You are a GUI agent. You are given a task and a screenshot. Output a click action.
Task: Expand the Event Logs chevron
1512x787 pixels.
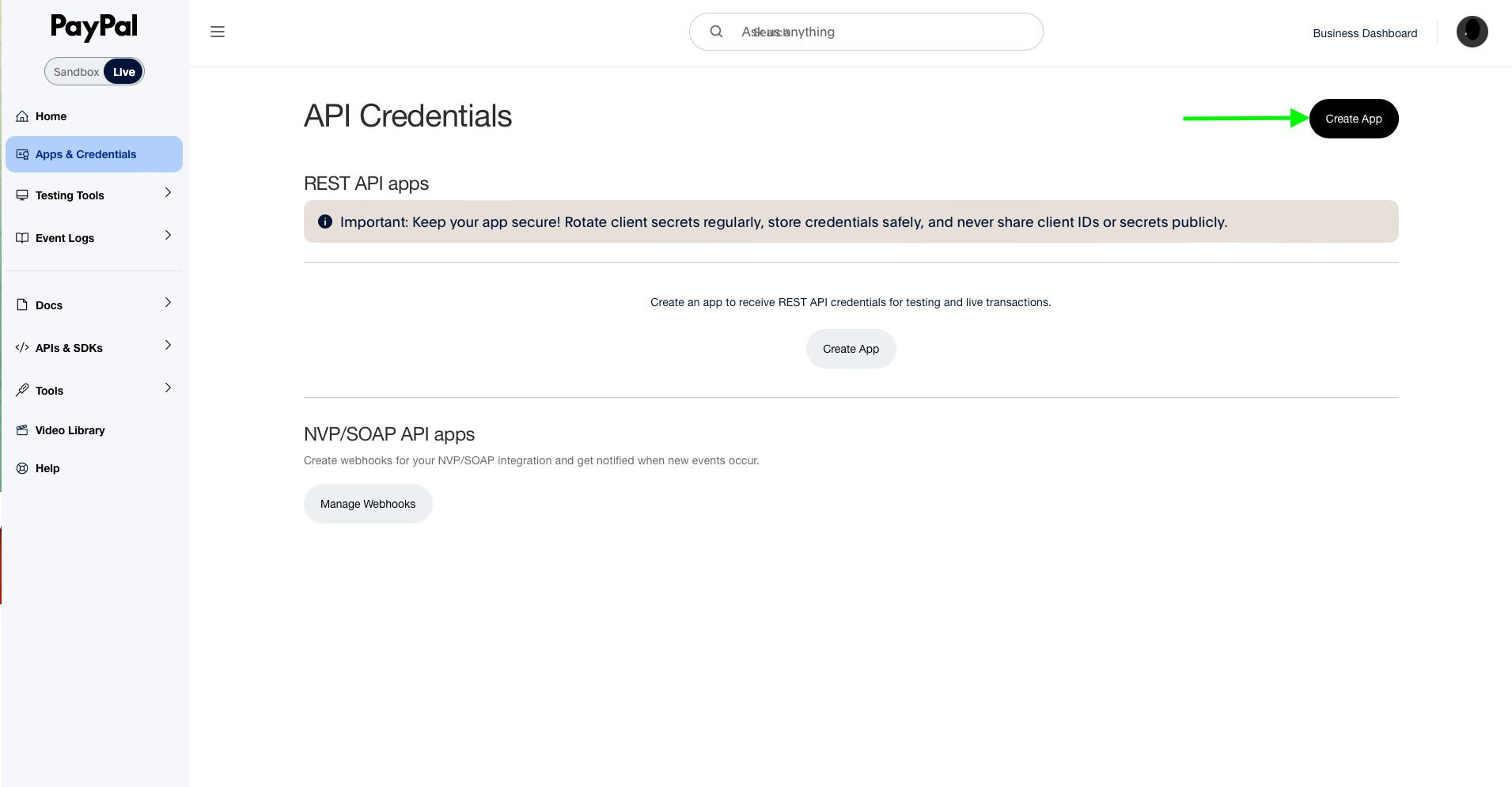(168, 236)
